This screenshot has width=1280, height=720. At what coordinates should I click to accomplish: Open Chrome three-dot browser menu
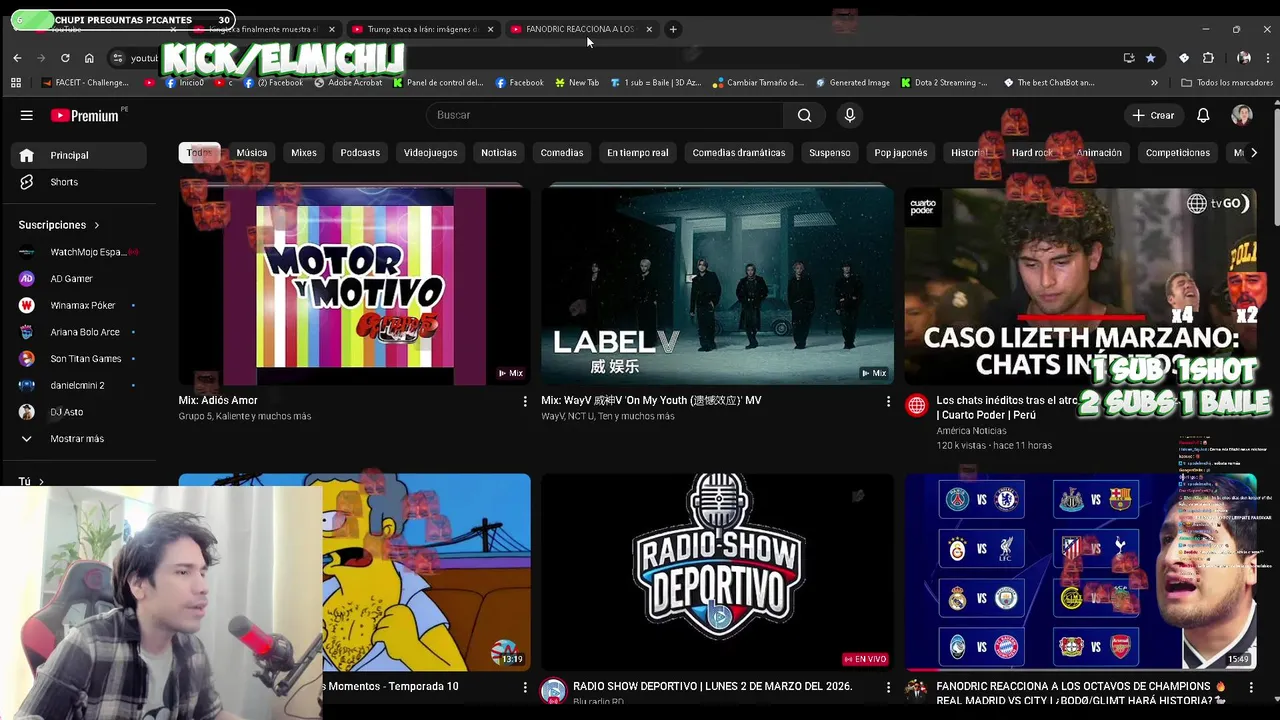click(x=1268, y=58)
